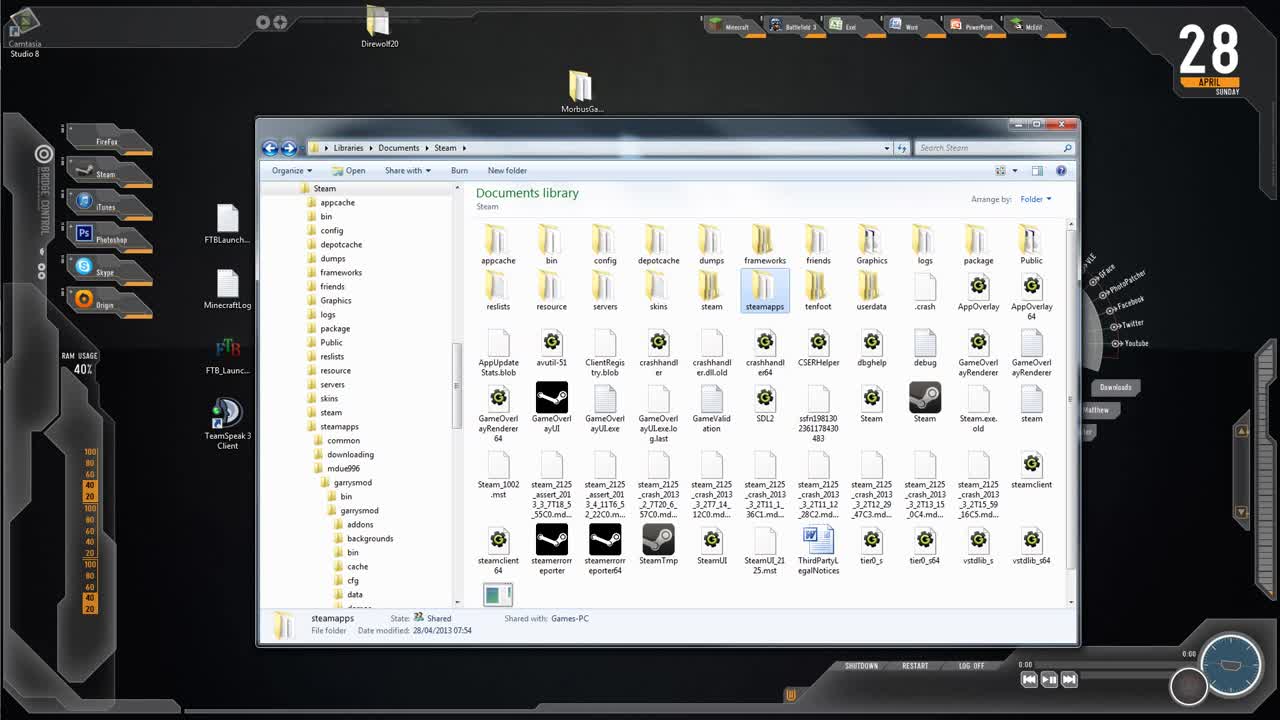The height and width of the screenshot is (720, 1280).
Task: Open the Youtube shortcut on the right widget
Action: tap(1133, 342)
